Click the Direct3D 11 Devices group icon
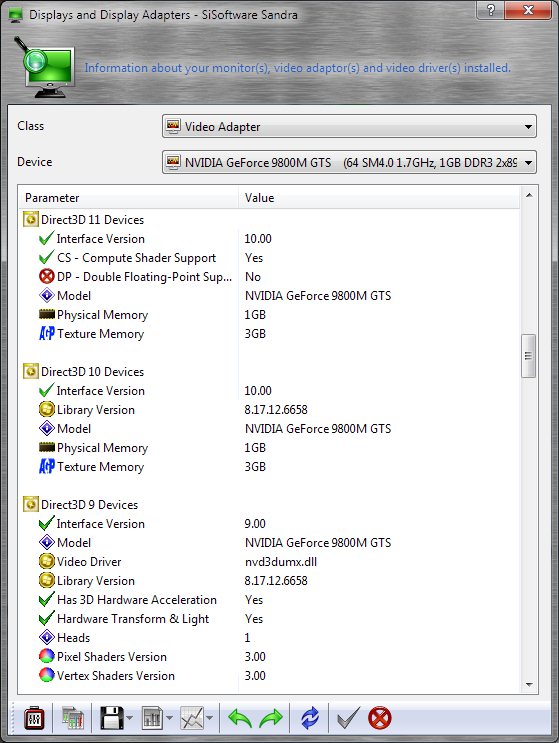 pos(31,220)
